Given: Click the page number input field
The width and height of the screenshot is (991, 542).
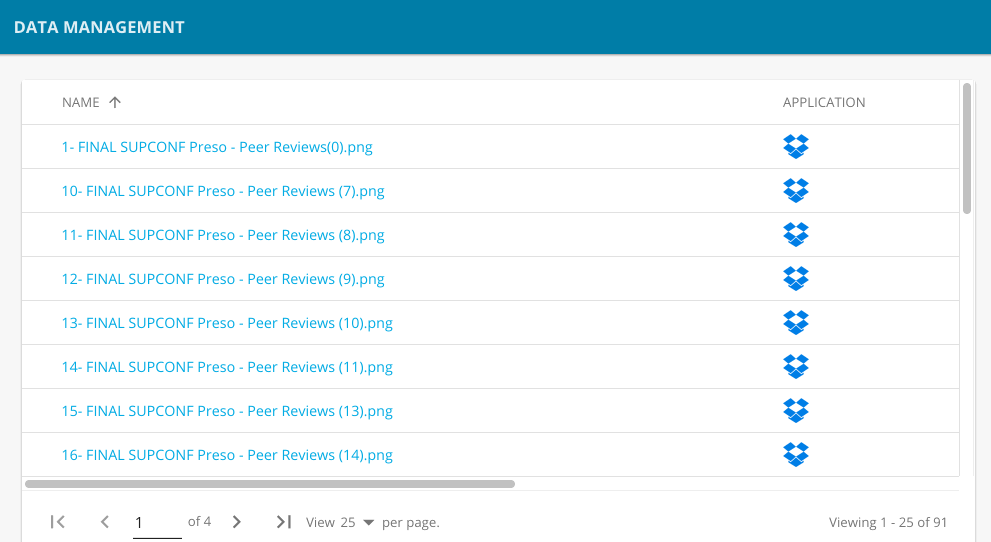Looking at the screenshot, I should tap(157, 523).
